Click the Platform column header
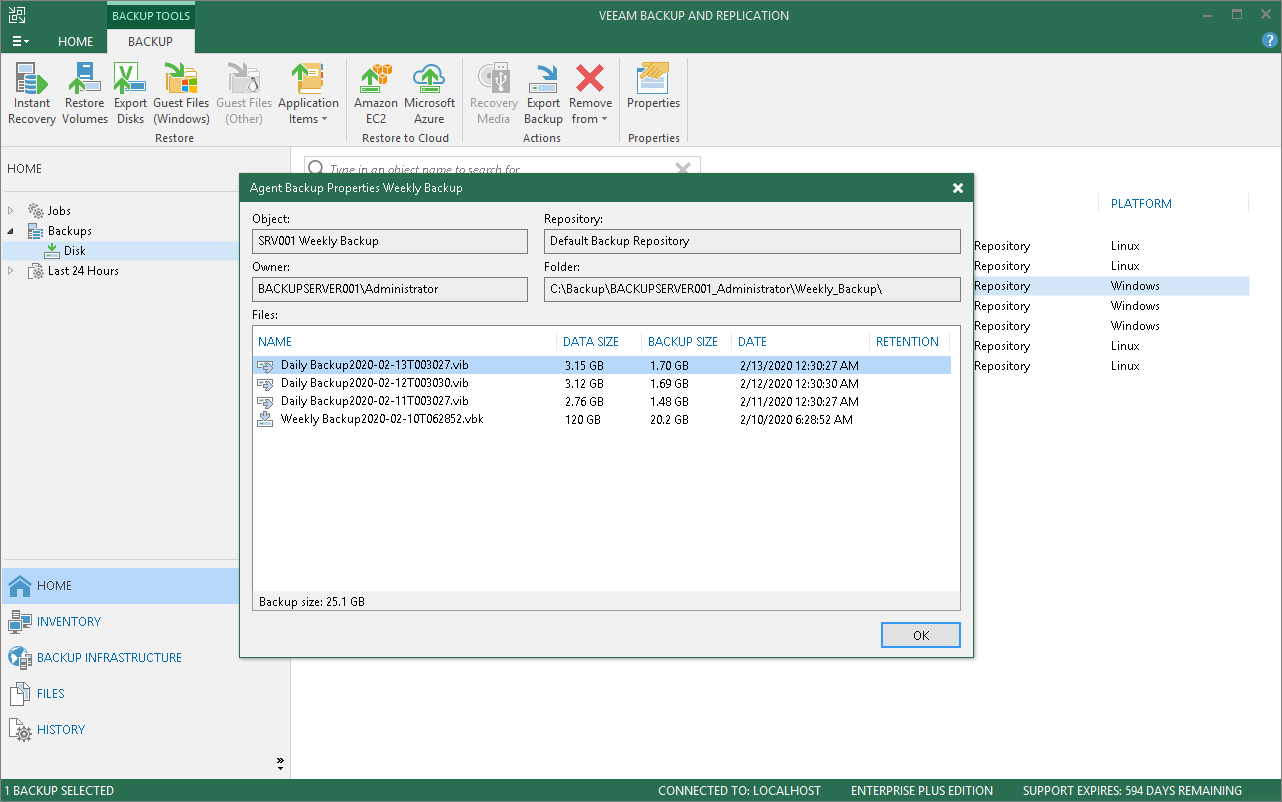Viewport: 1282px width, 802px height. click(1141, 204)
